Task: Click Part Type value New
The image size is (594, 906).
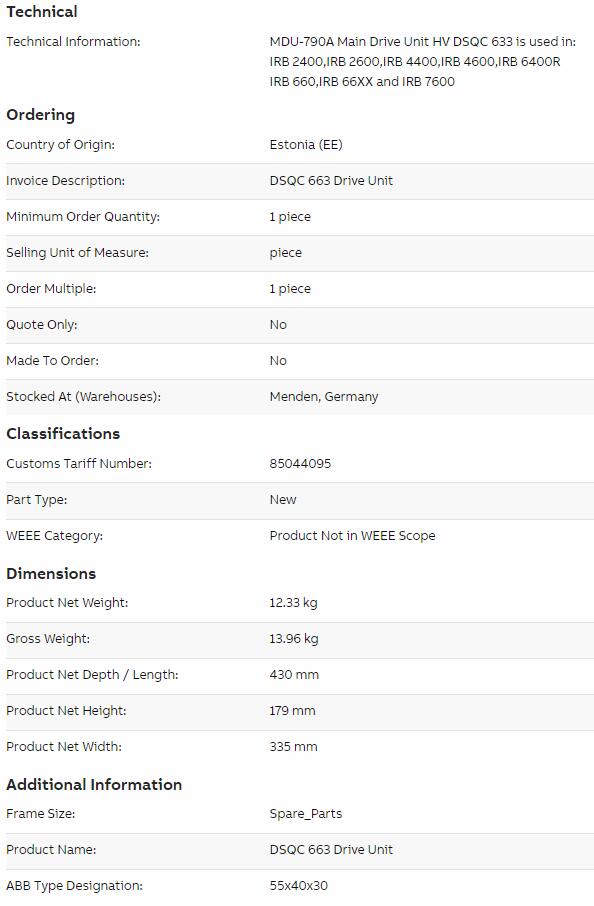Action: coord(283,500)
